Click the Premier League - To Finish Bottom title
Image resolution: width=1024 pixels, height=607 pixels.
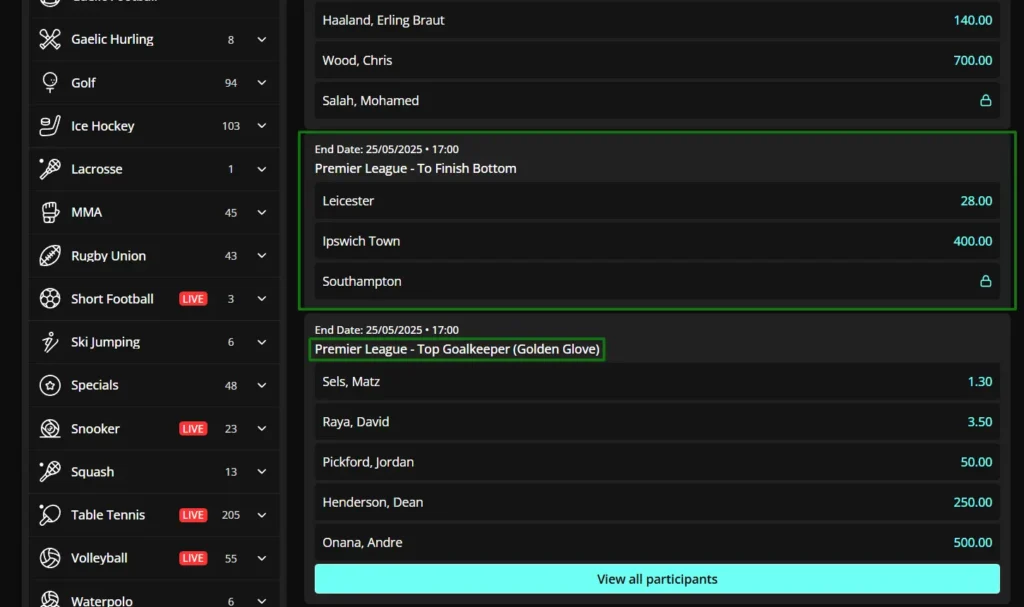pos(415,169)
